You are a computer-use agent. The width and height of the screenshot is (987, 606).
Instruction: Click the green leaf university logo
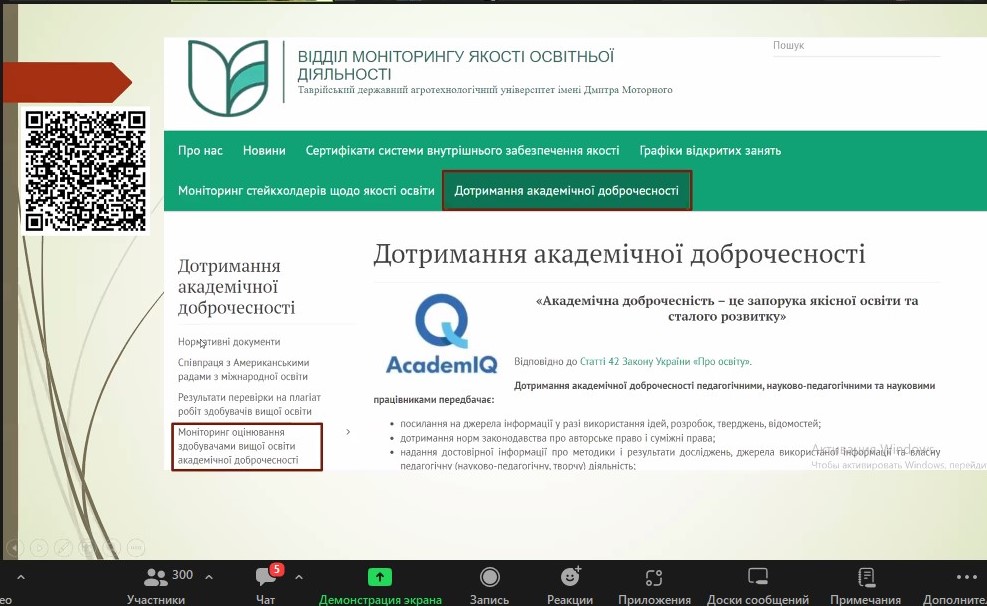pos(228,77)
